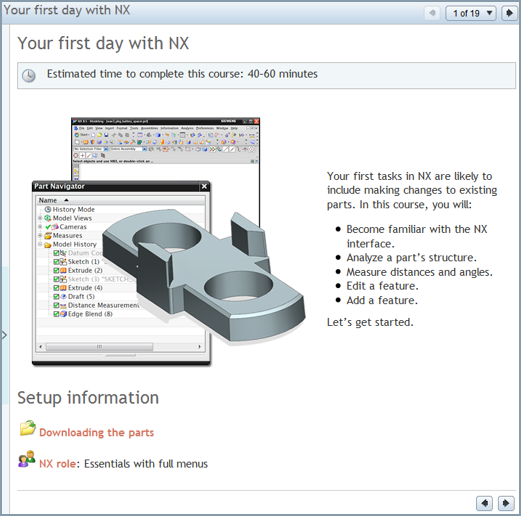Close the Part Navigator panel in illustration
Image resolution: width=521 pixels, height=516 pixels.
(204, 187)
